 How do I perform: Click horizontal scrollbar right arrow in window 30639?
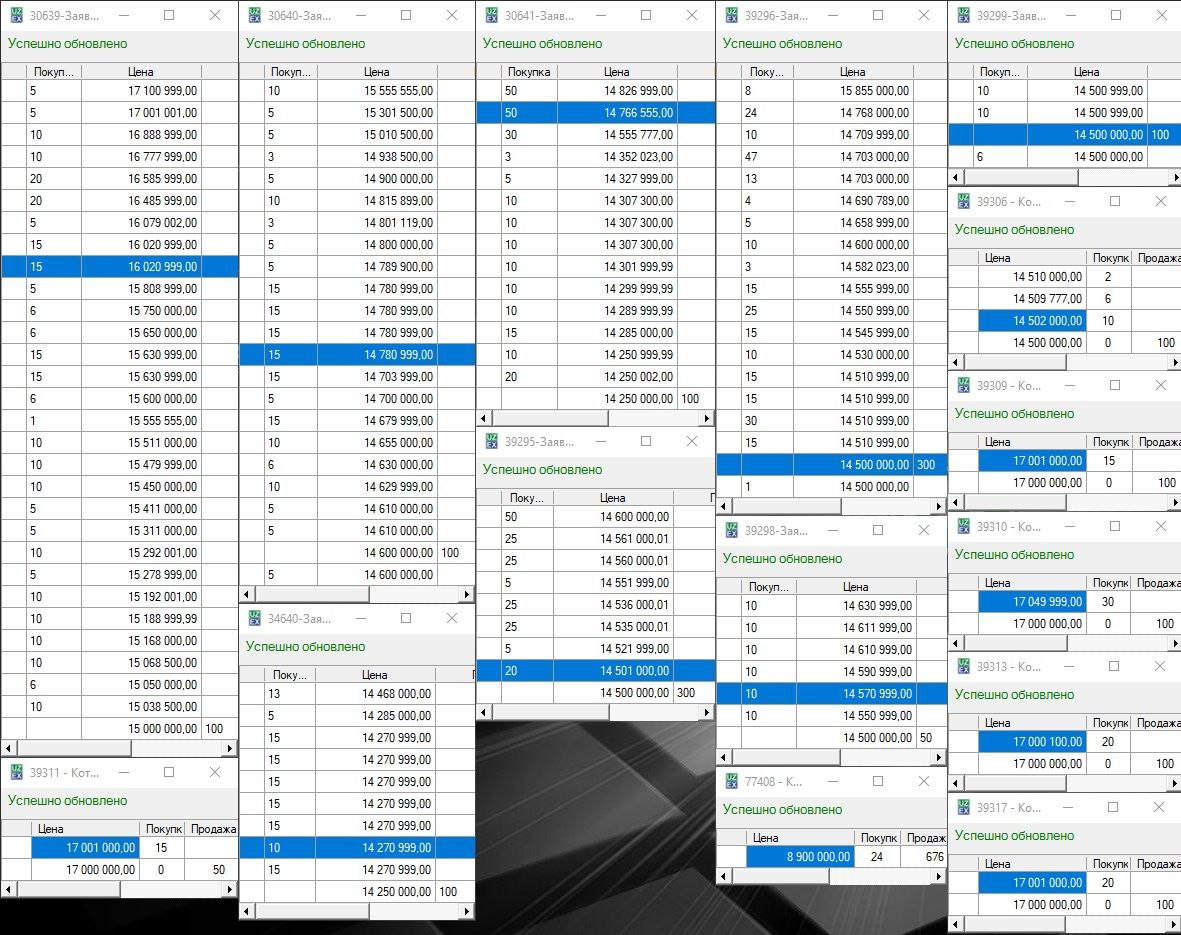click(230, 748)
